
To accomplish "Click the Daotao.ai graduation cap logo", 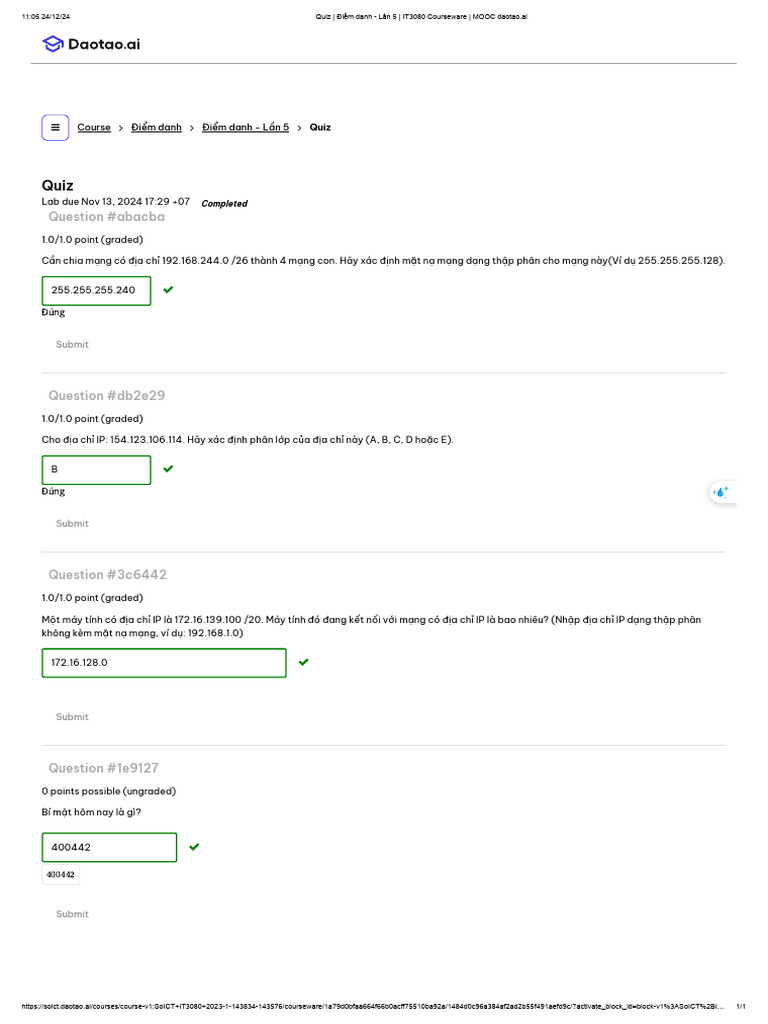I will 52,43.
